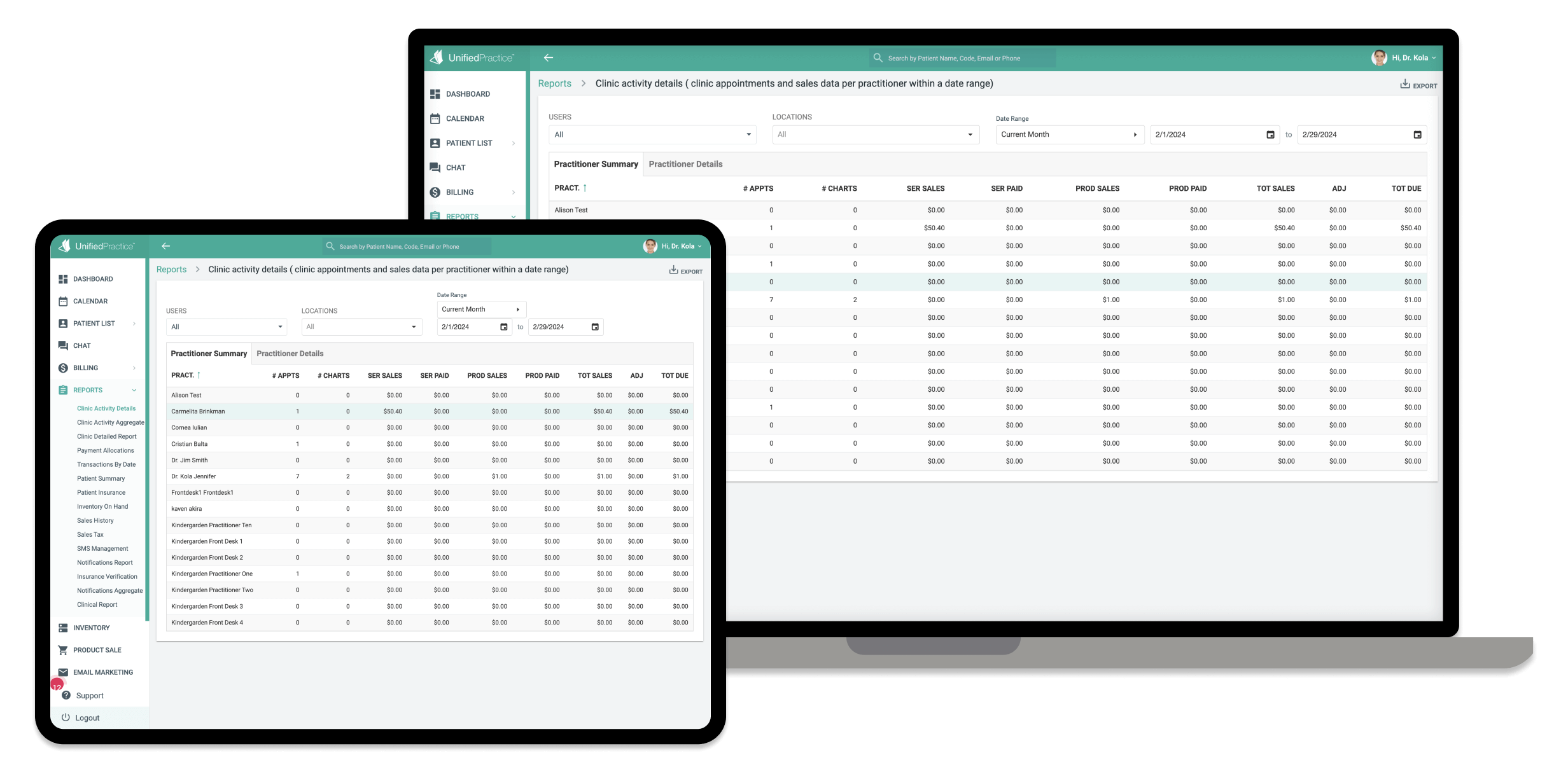Click the back arrow in laptop header
The image size is (1568, 781).
[x=548, y=58]
